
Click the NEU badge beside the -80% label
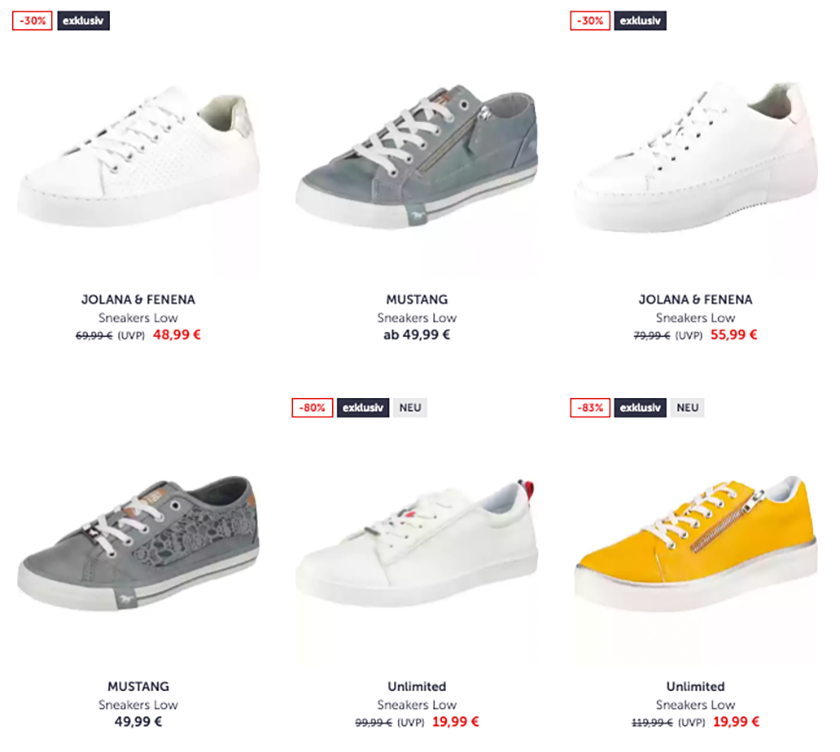410,408
